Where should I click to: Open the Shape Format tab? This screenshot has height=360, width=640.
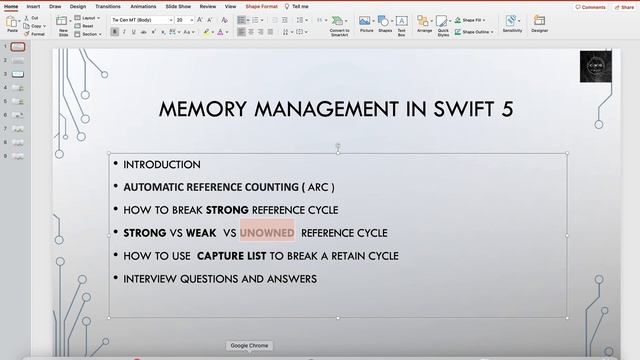(261, 7)
